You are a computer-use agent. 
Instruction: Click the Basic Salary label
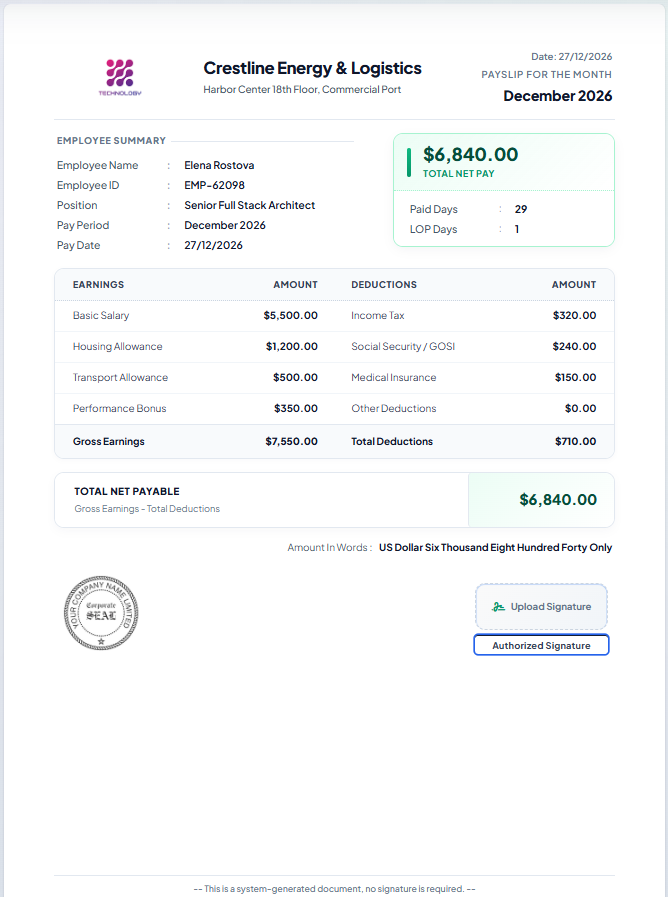click(x=101, y=315)
